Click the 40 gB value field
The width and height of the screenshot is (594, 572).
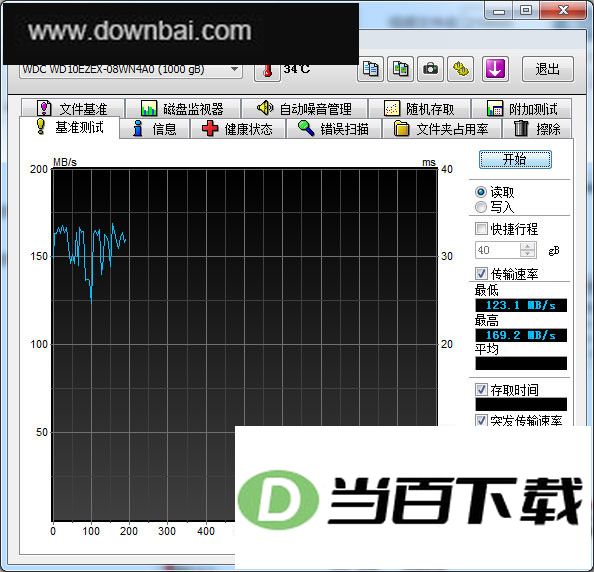(498, 250)
